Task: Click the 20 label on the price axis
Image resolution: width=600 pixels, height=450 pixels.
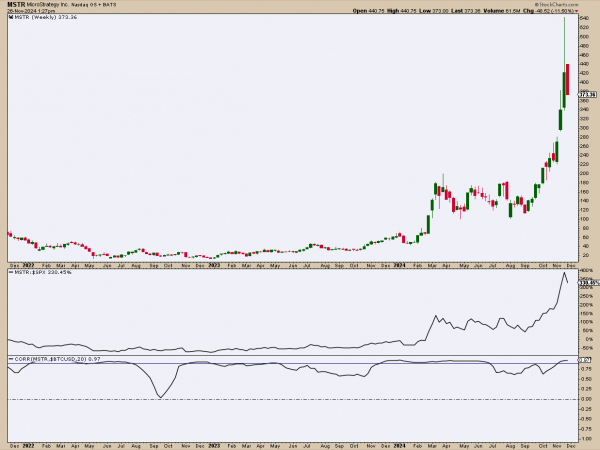Action: pos(584,255)
